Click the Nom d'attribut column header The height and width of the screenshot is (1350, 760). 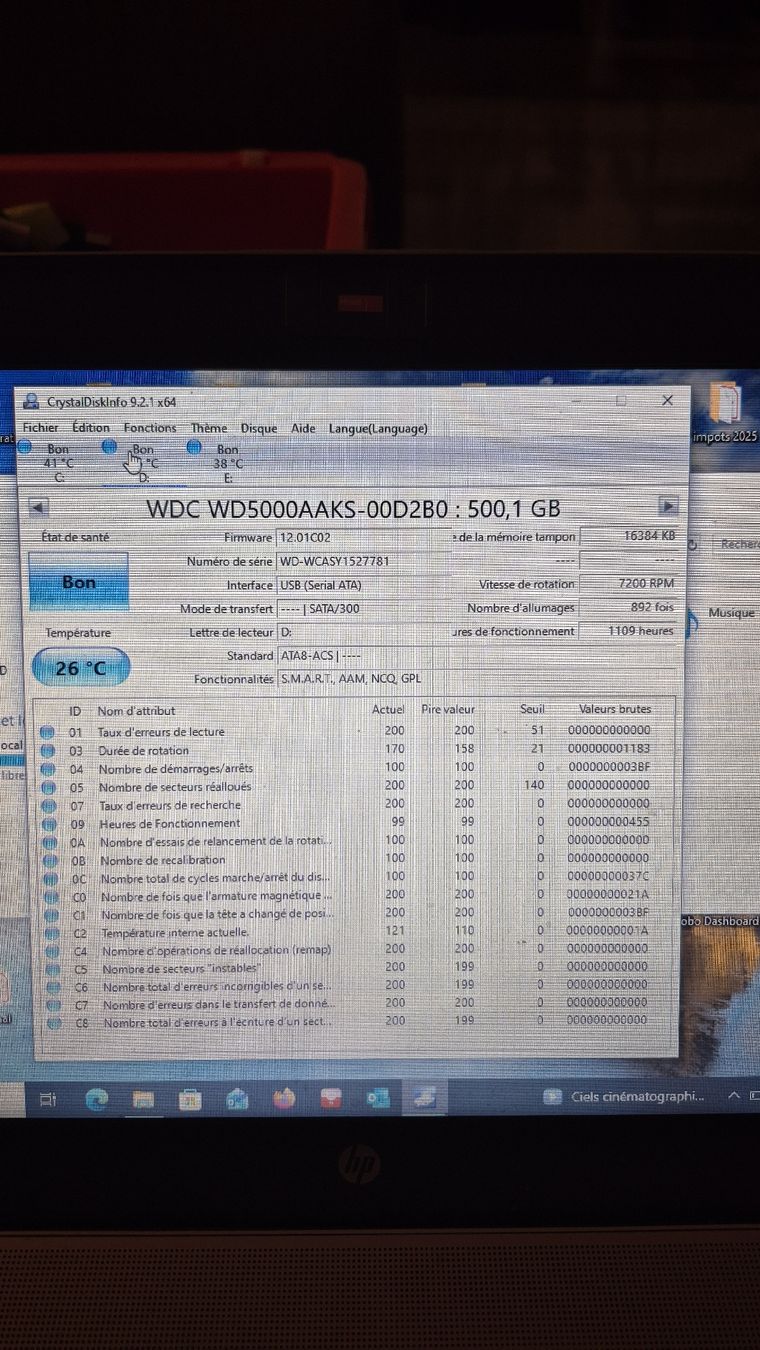click(137, 711)
